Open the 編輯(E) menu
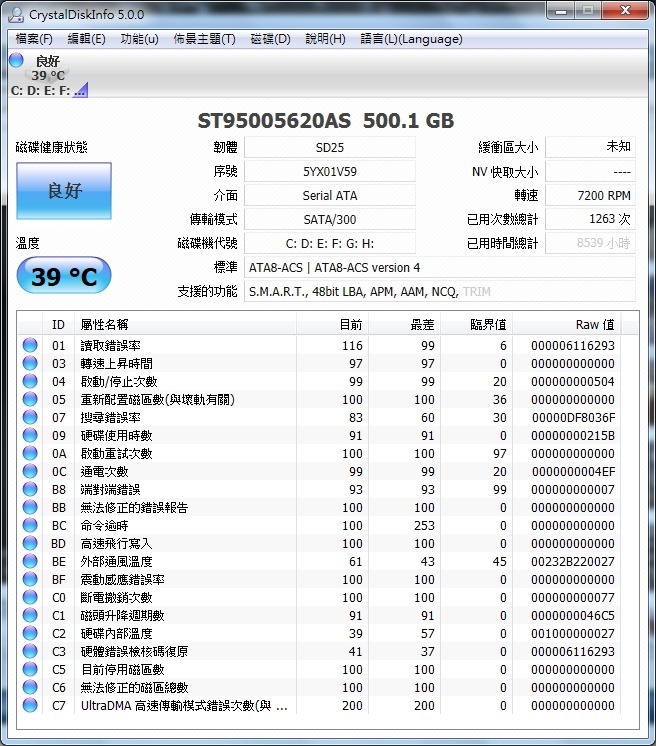The image size is (656, 746). click(86, 39)
